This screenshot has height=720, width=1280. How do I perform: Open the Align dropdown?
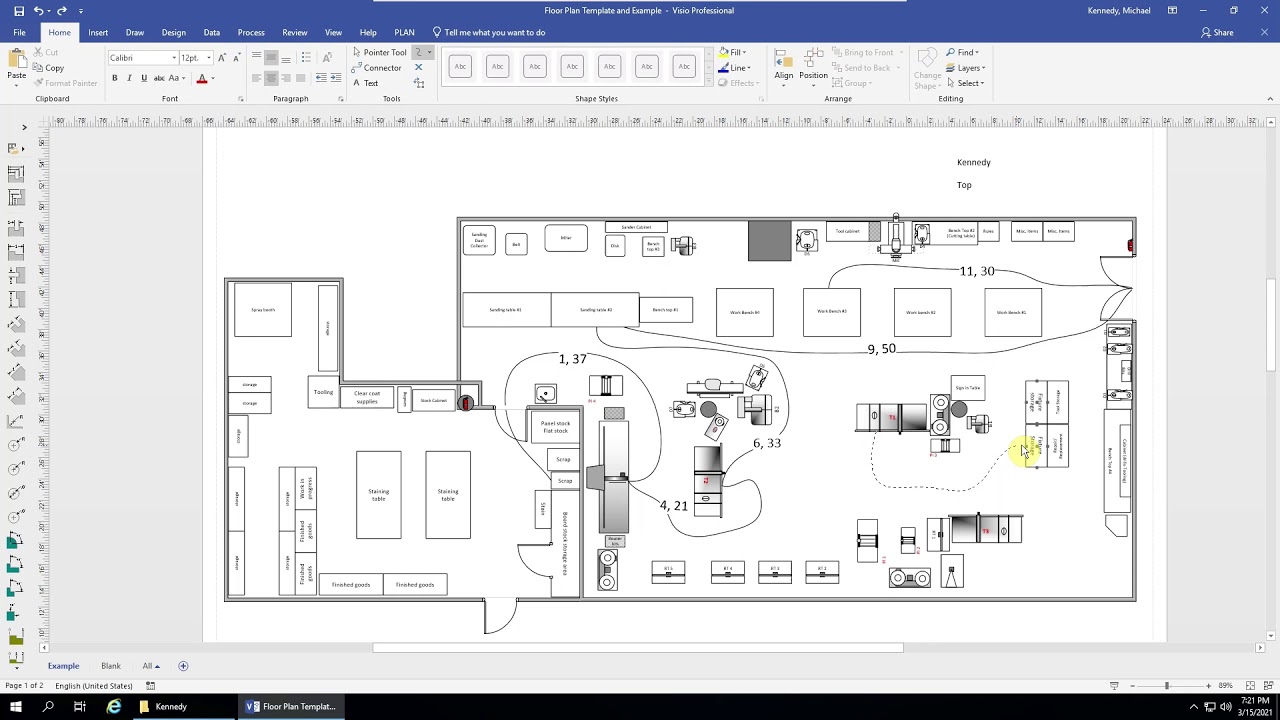point(783,66)
